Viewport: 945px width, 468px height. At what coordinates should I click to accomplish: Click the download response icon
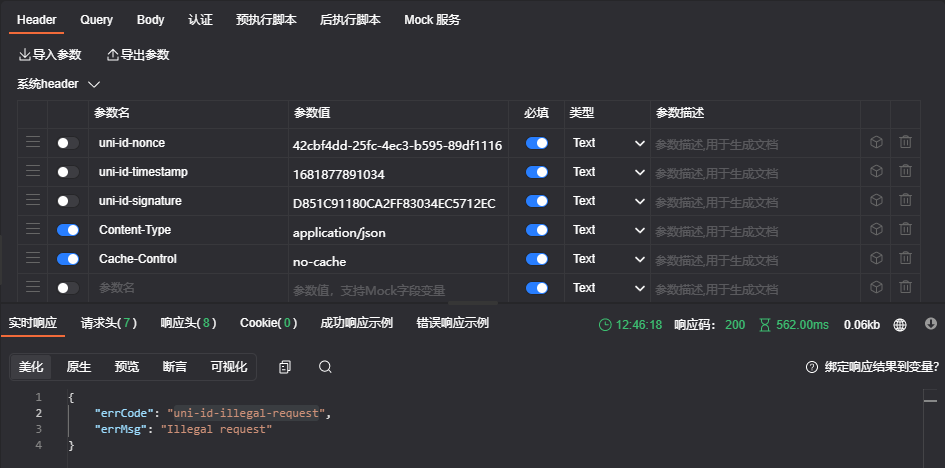coord(930,325)
